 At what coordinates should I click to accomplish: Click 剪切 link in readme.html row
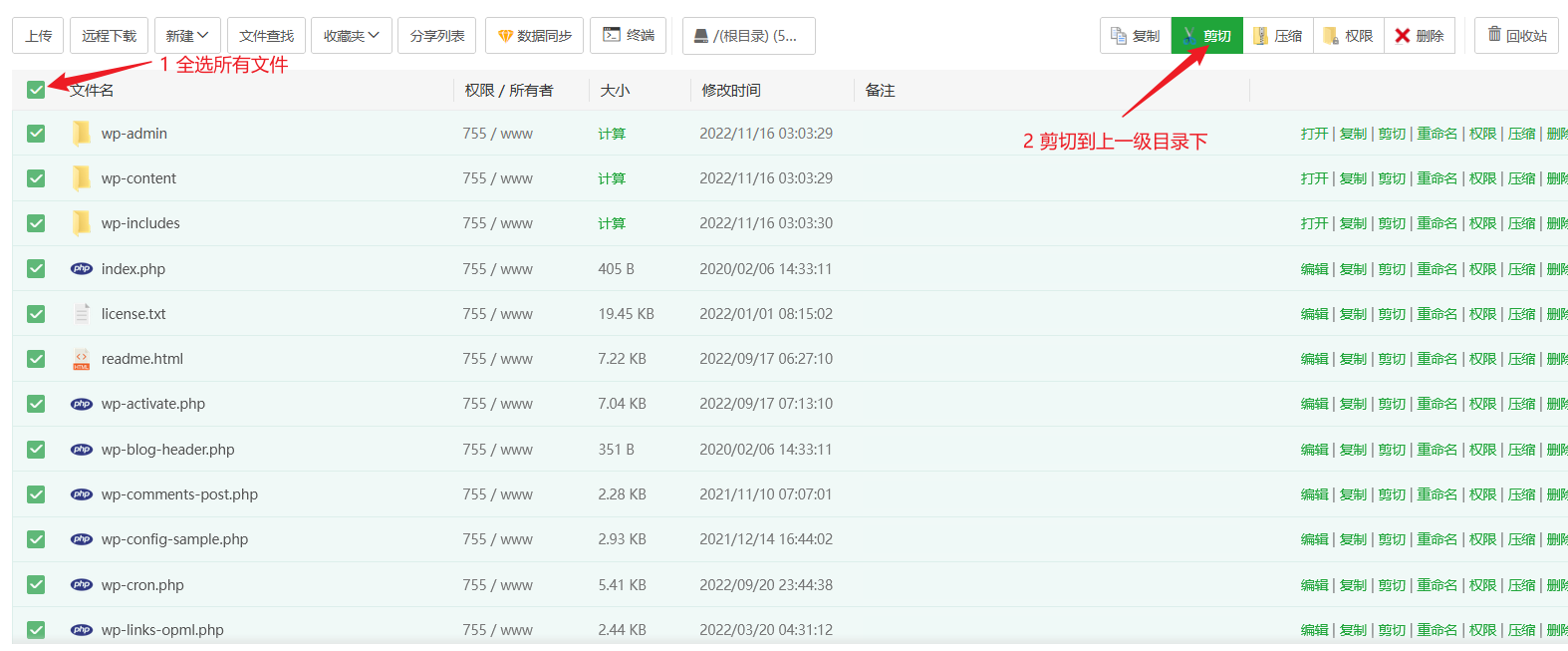pyautogui.click(x=1392, y=359)
